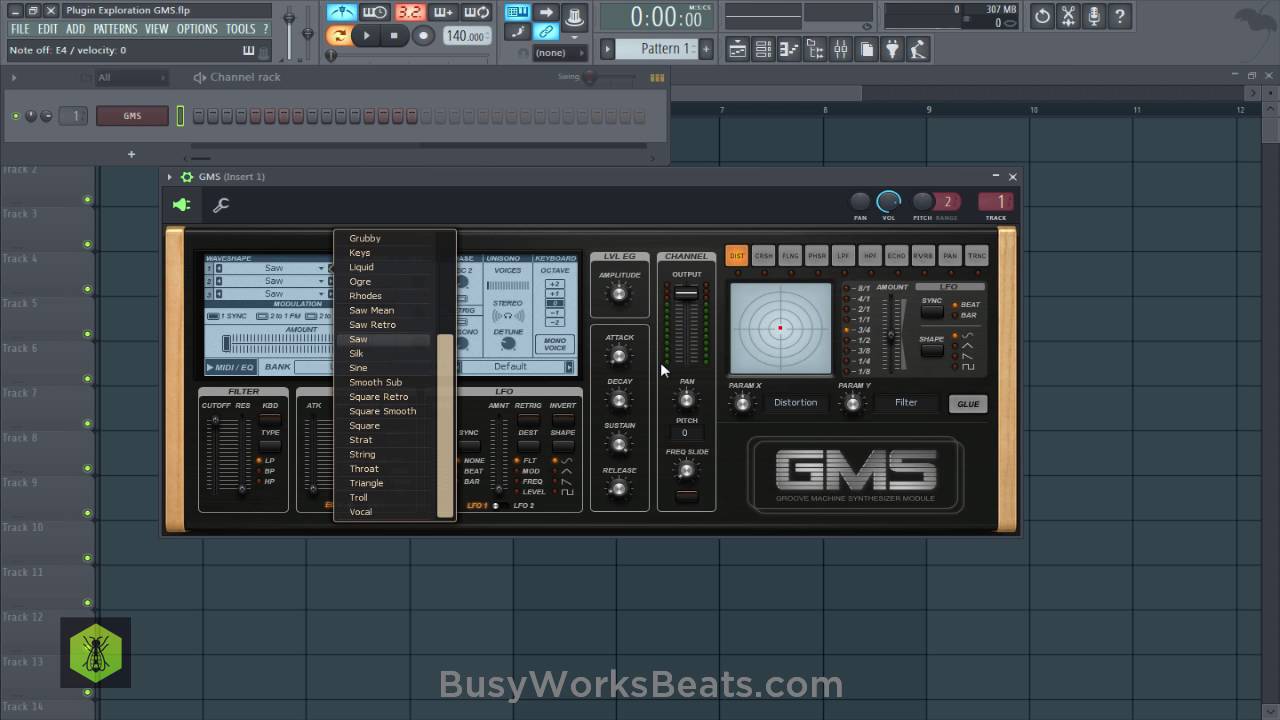Screen dimensions: 1280x720
Task: Click the GMS channel name button
Action: (x=132, y=116)
